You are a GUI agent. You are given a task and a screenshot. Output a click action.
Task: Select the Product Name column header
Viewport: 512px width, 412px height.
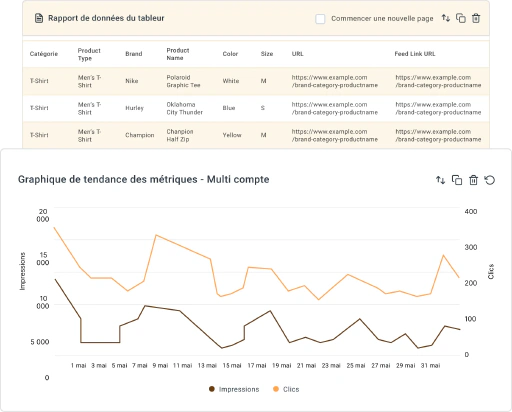(x=178, y=54)
